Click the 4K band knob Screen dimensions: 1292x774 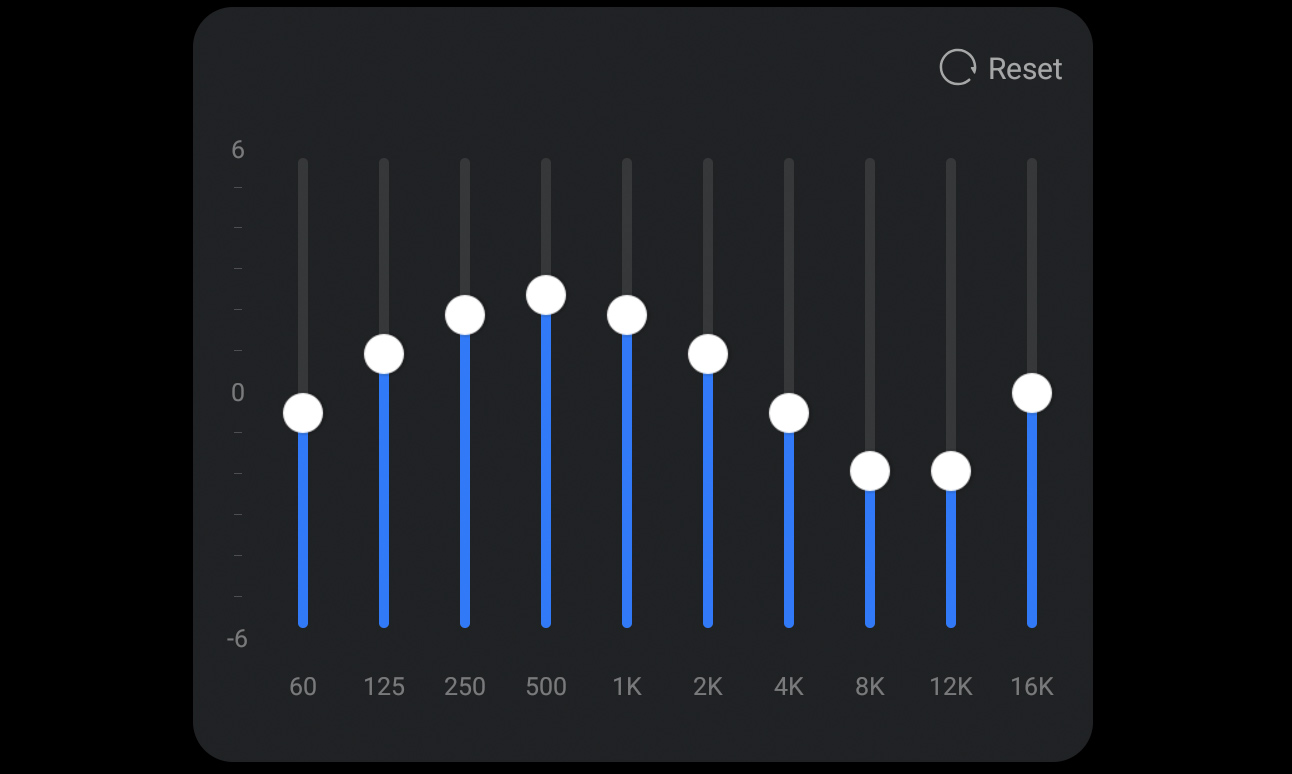coord(789,413)
